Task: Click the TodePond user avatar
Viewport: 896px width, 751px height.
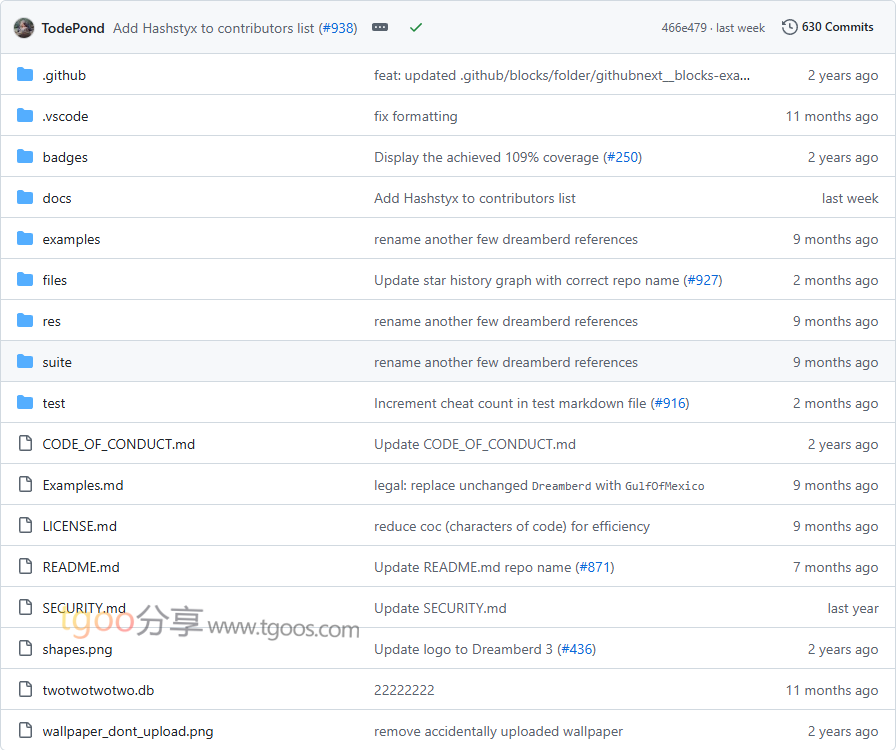Action: pyautogui.click(x=24, y=28)
